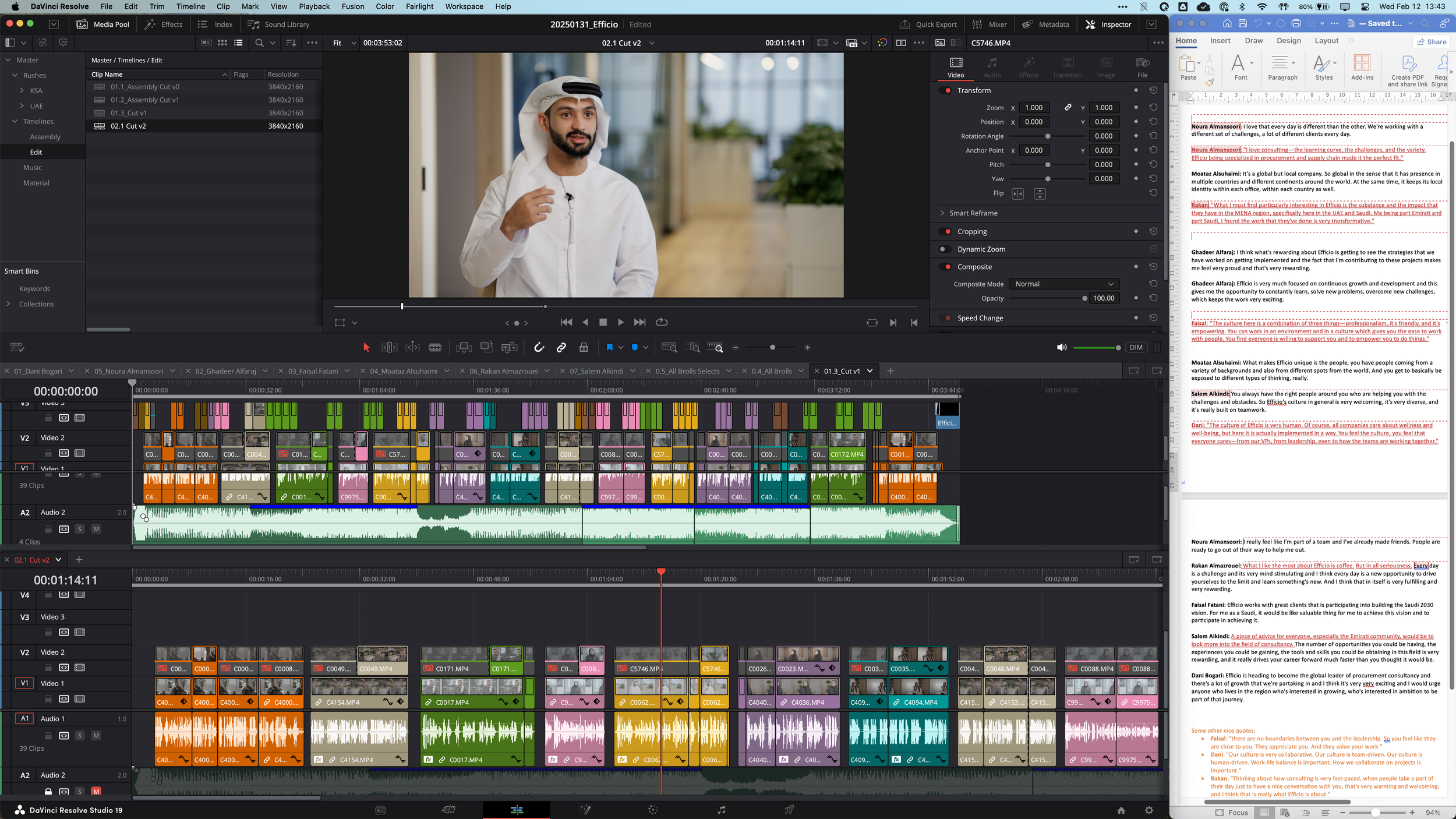Adjust the monitor volume slider

tap(1096, 348)
